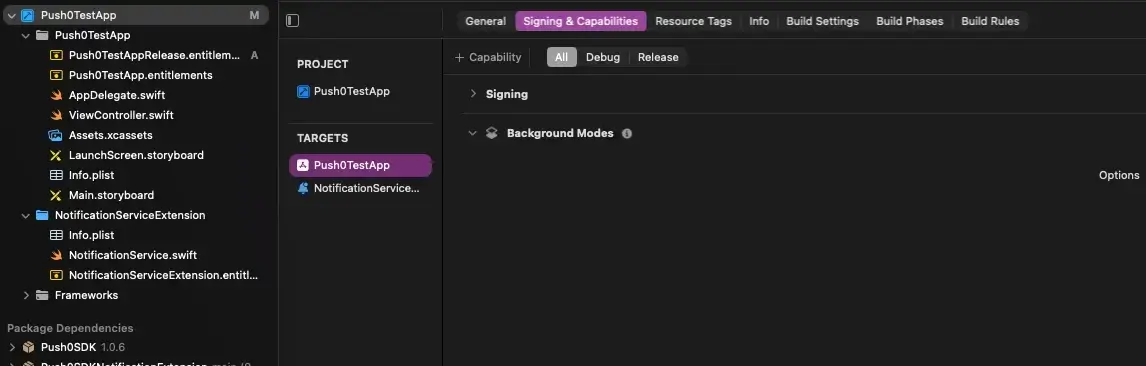Click the Options label in Background Modes
The height and width of the screenshot is (366, 1146).
click(1119, 175)
